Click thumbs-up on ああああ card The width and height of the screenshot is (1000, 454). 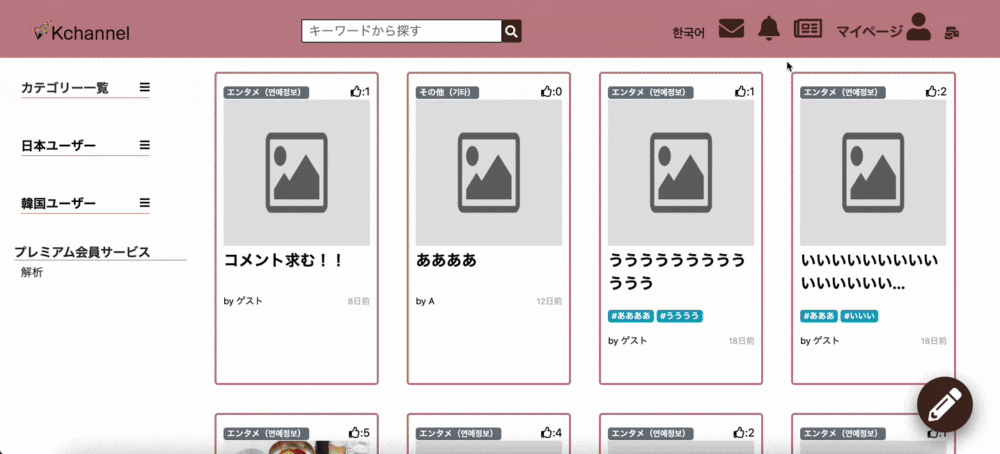click(547, 92)
